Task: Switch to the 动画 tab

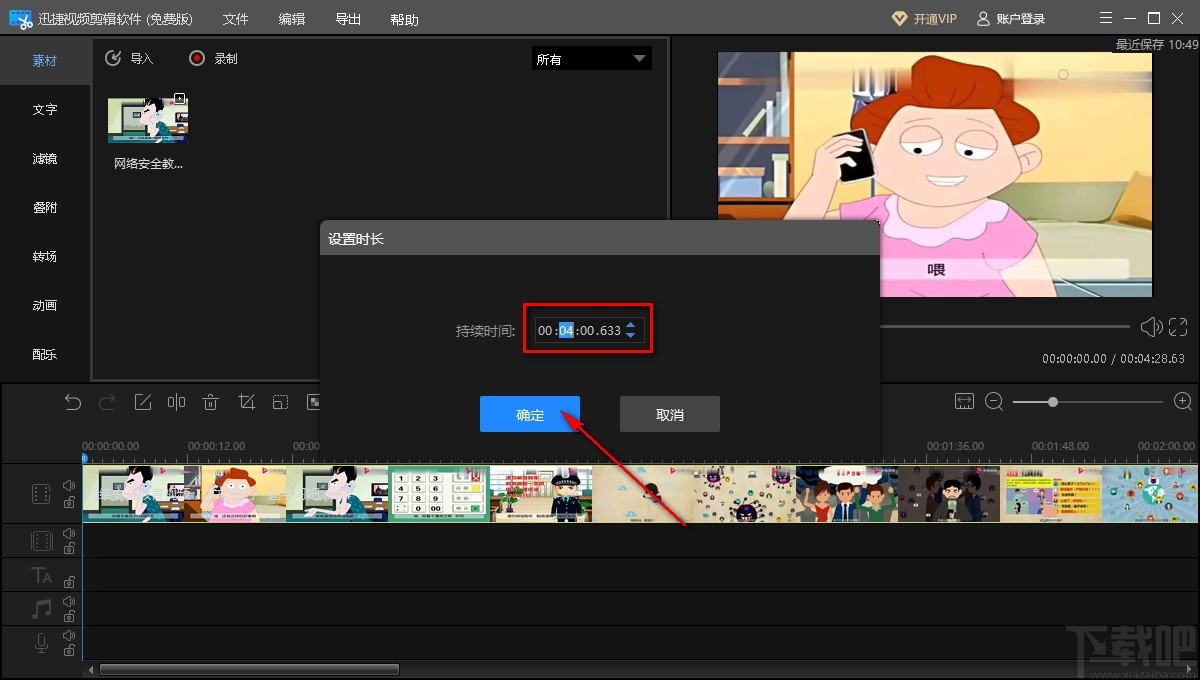Action: pyautogui.click(x=45, y=305)
